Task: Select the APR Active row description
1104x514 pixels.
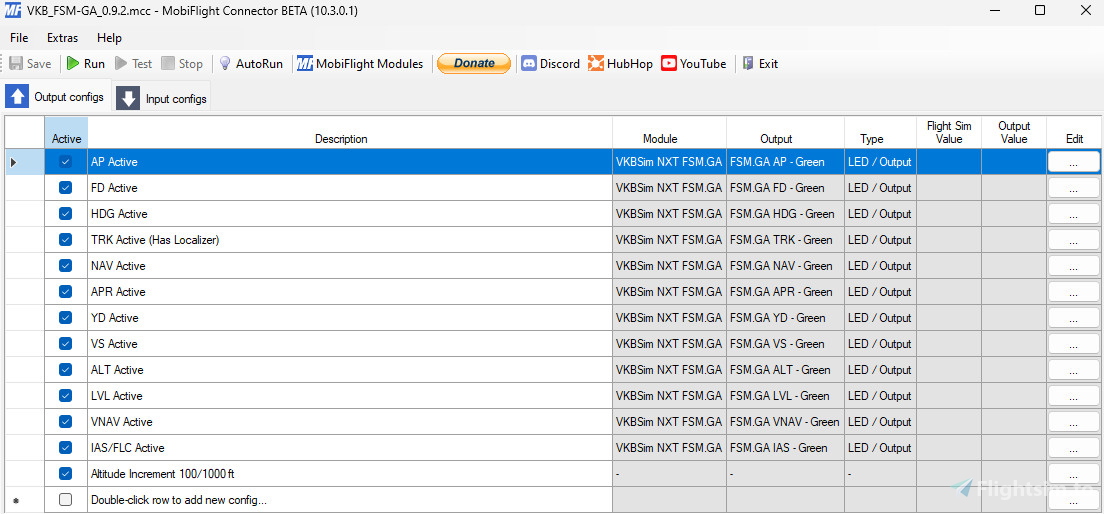Action: tap(118, 292)
